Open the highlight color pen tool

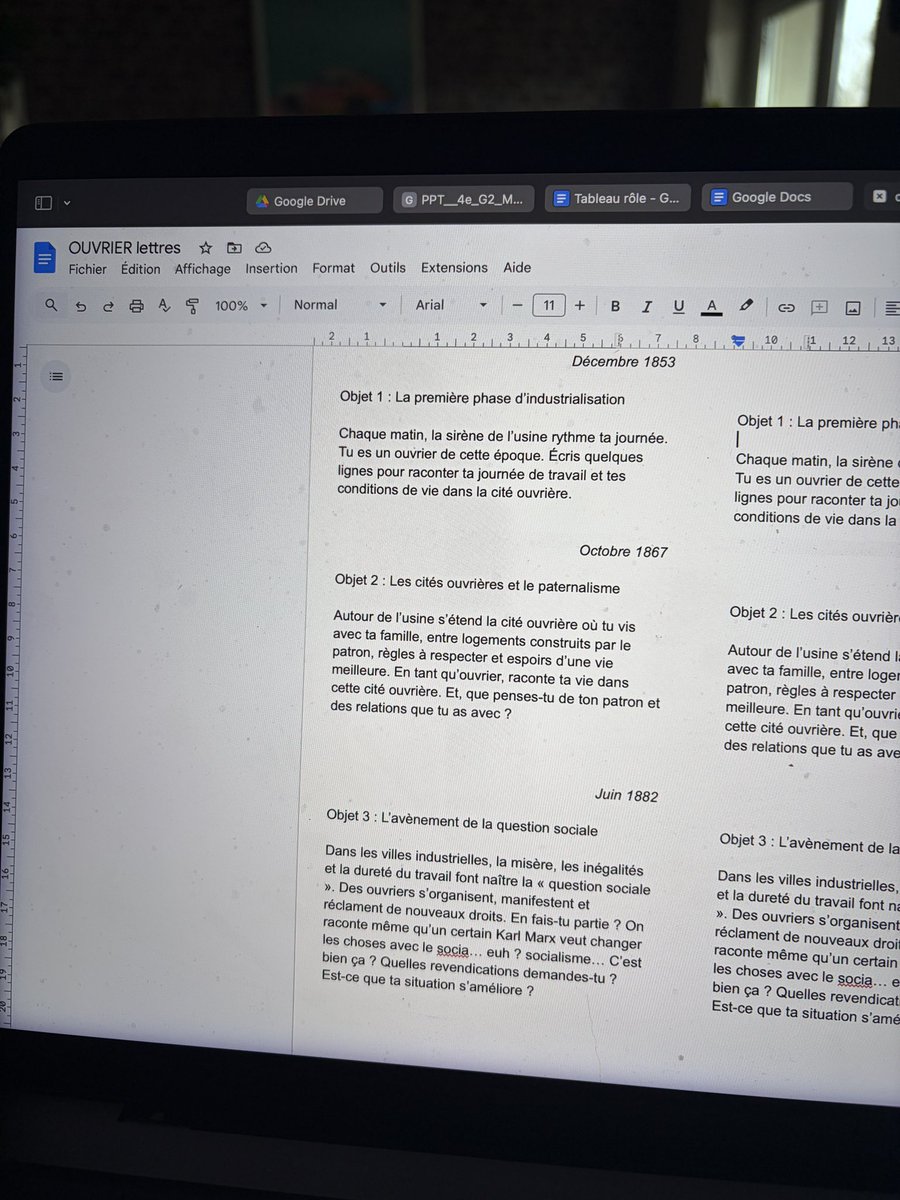click(746, 307)
